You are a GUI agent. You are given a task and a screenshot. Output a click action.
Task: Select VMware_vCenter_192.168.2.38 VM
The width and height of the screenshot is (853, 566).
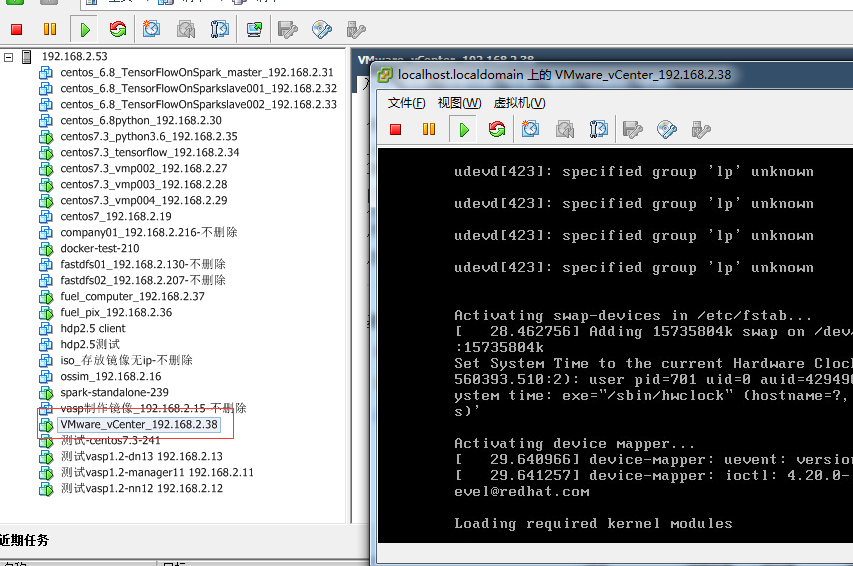[139, 424]
